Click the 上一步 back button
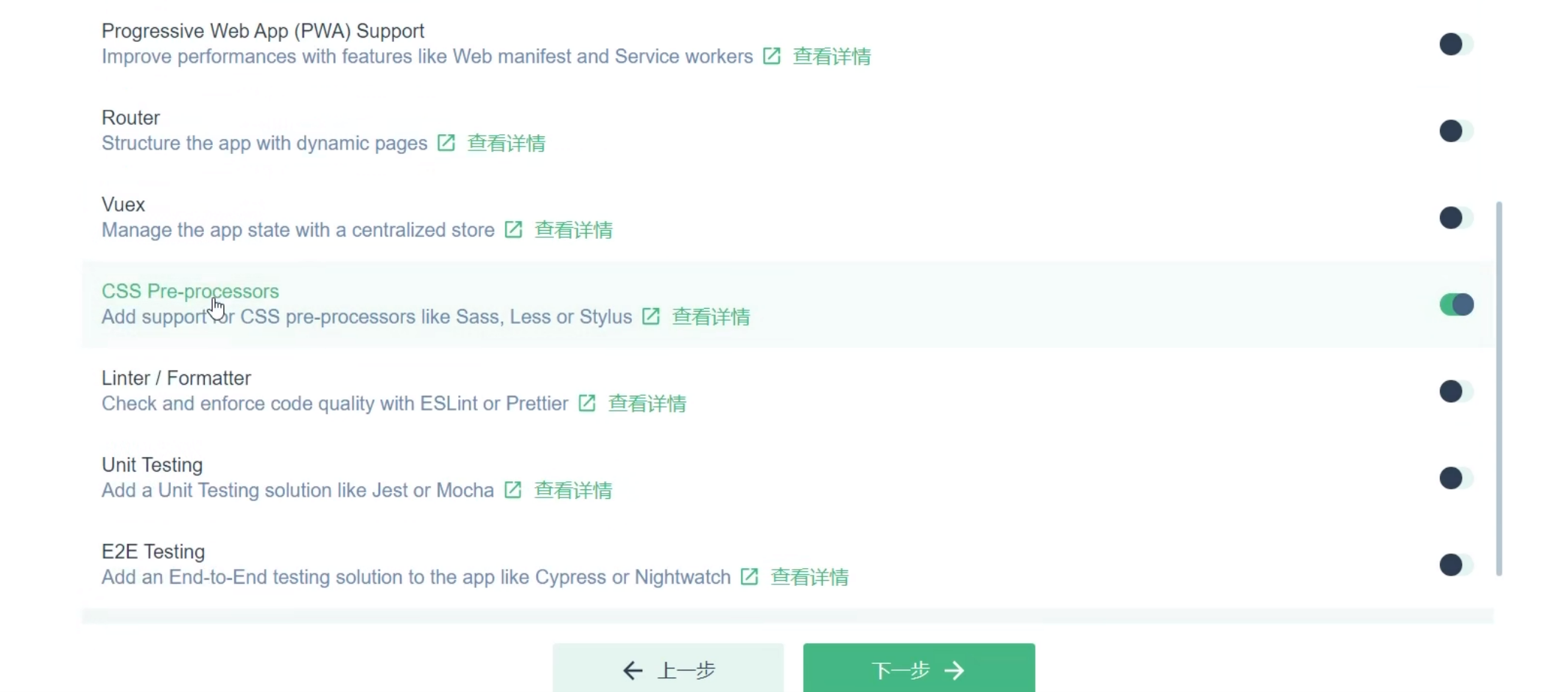This screenshot has width=1568, height=692. (668, 669)
